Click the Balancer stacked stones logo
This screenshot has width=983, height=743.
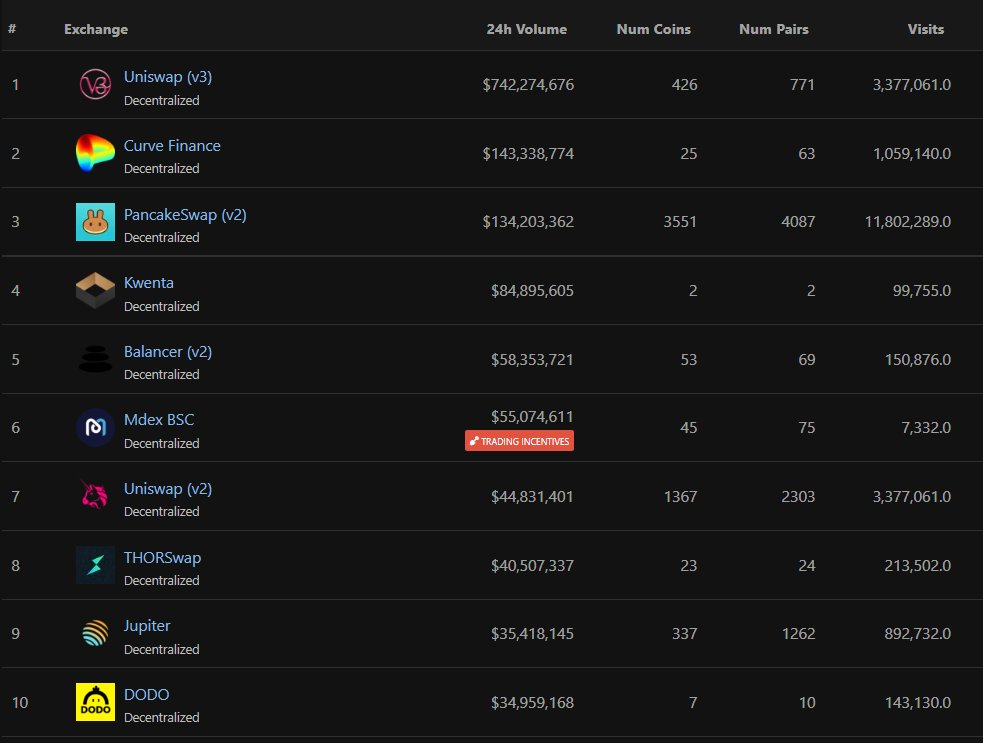click(95, 359)
